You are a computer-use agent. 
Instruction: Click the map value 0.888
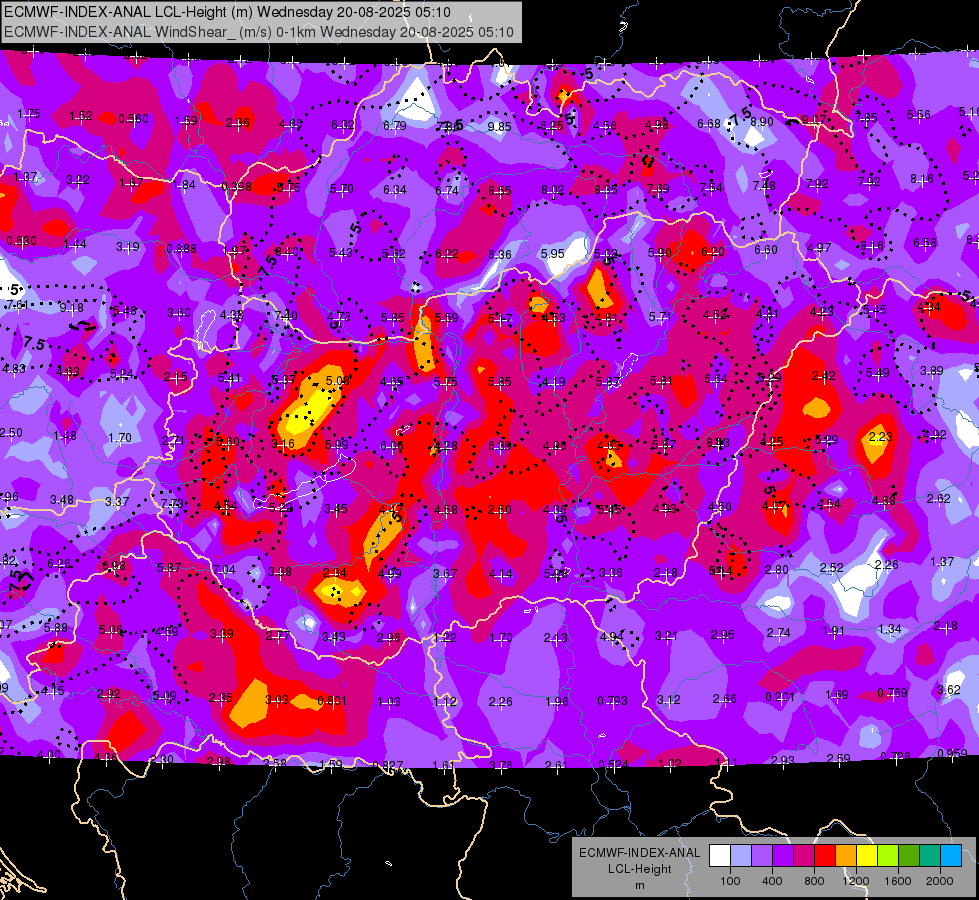[181, 249]
